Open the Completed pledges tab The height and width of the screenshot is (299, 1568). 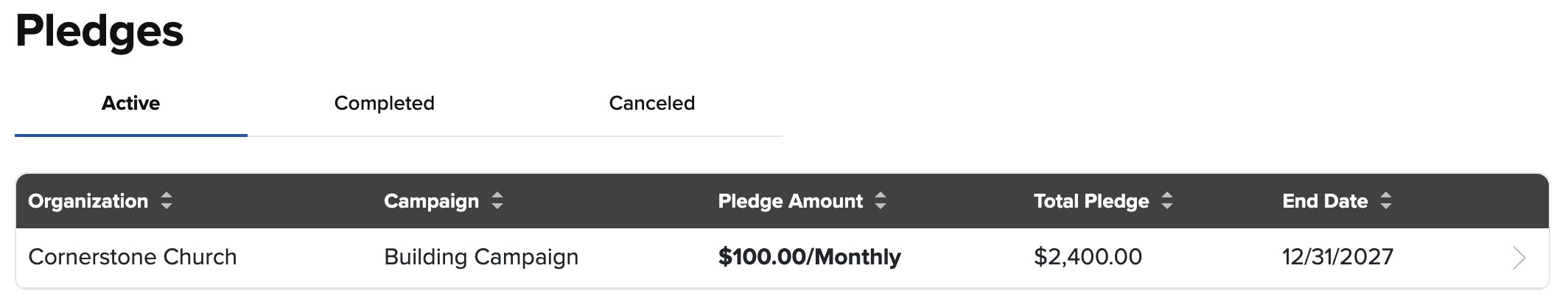click(384, 103)
